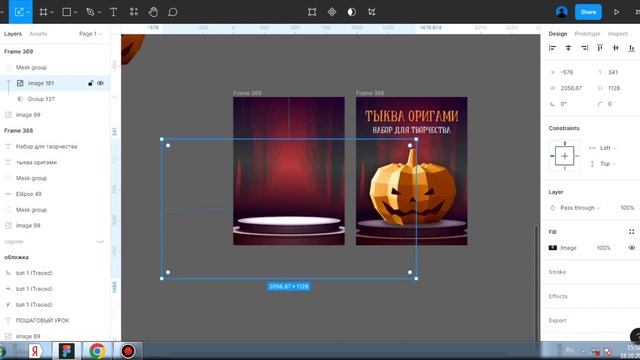Select the Text tool

[x=113, y=12]
